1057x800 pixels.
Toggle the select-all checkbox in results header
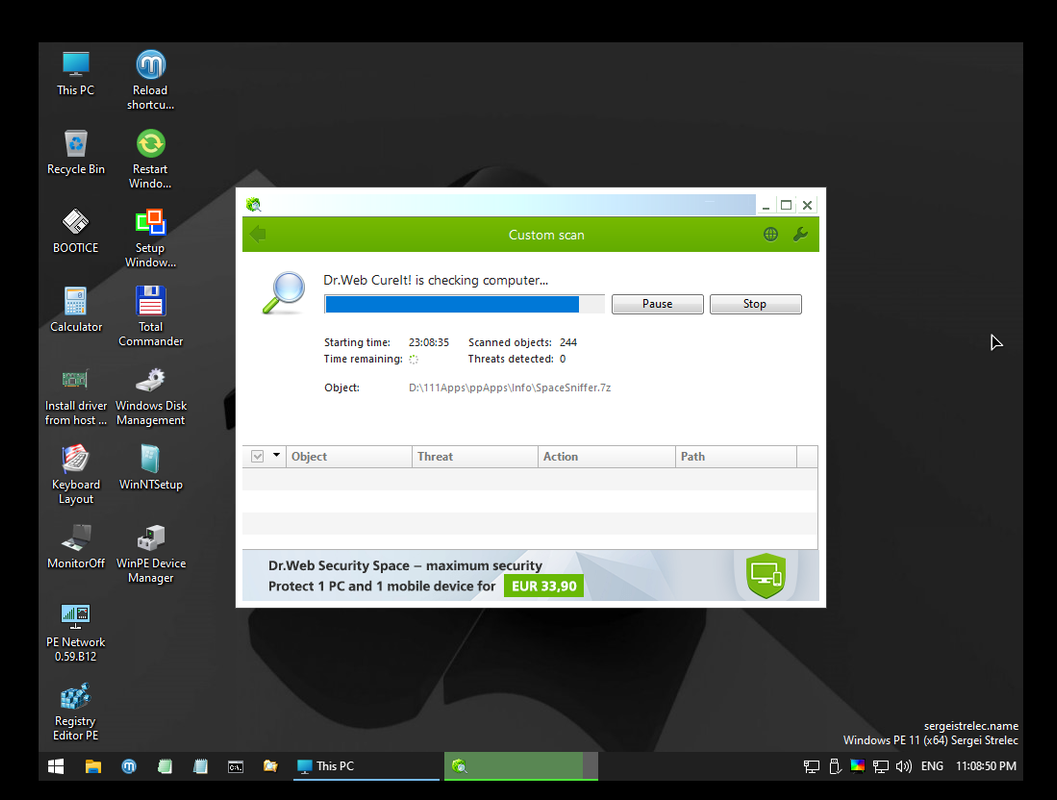point(258,456)
